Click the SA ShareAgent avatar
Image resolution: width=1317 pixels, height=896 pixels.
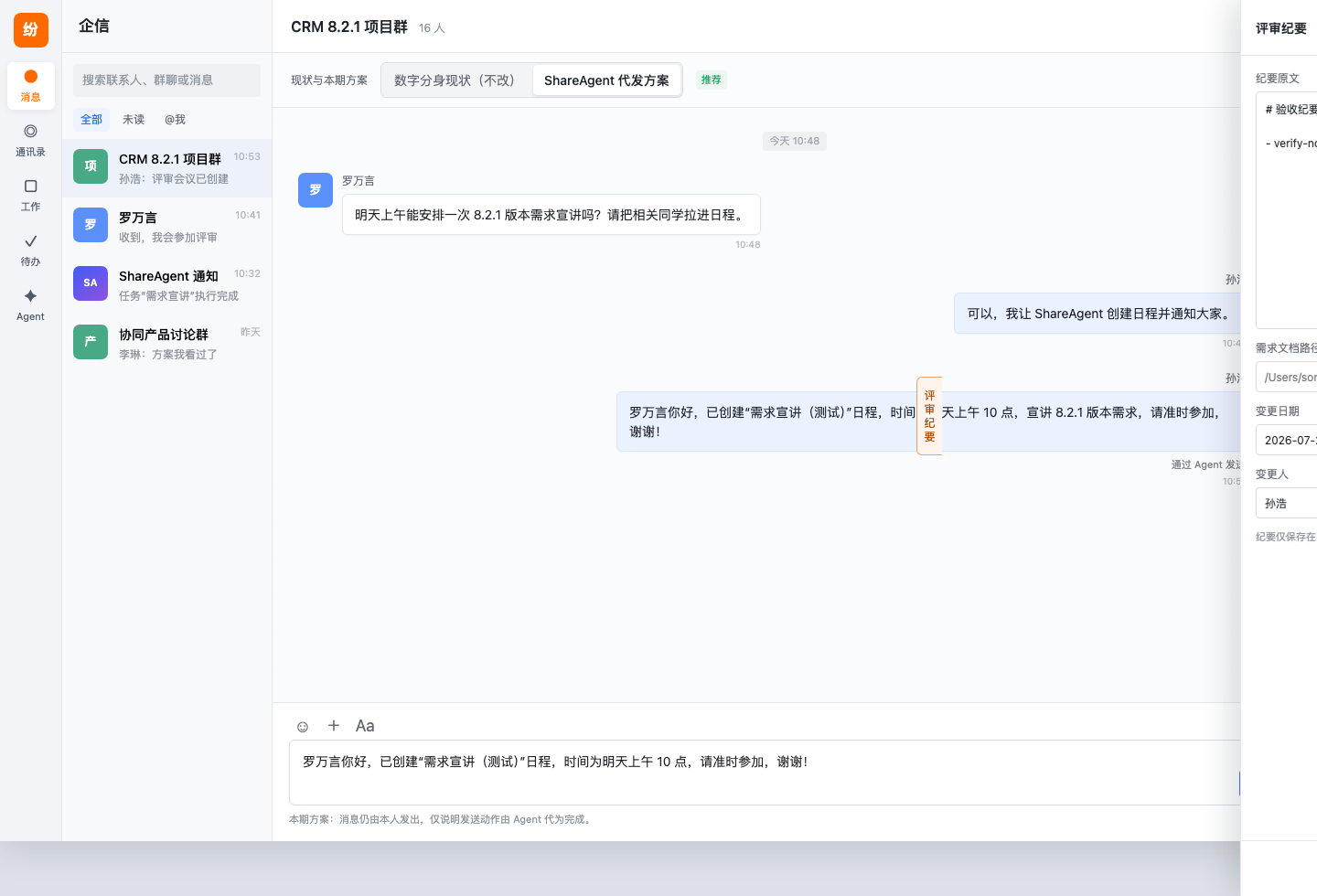91,283
